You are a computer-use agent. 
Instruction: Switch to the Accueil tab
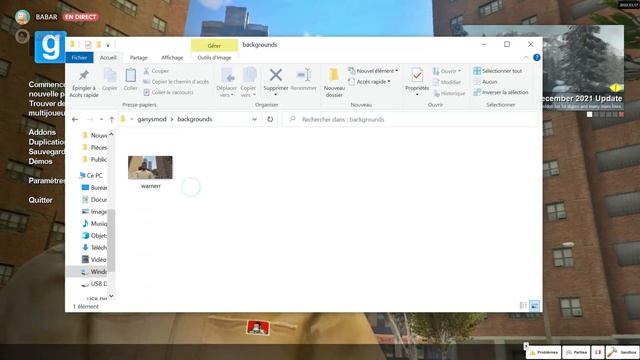click(x=108, y=58)
